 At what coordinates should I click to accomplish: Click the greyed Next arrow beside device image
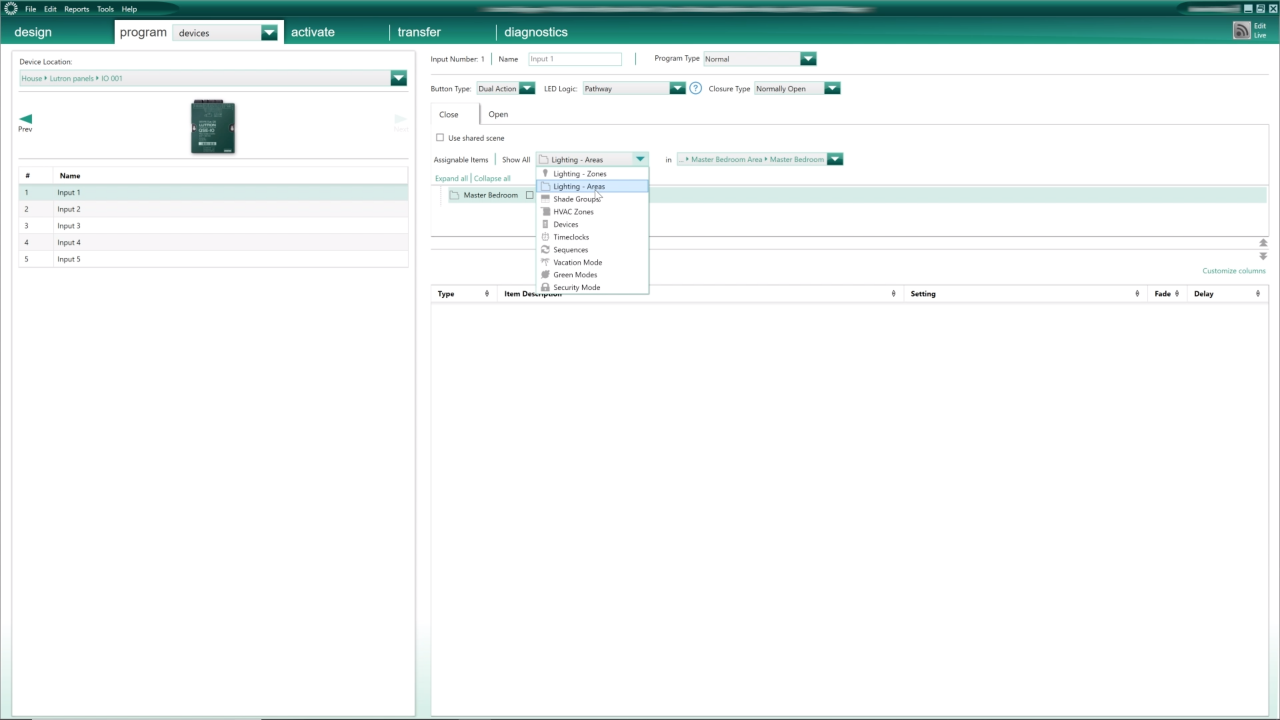click(x=400, y=122)
